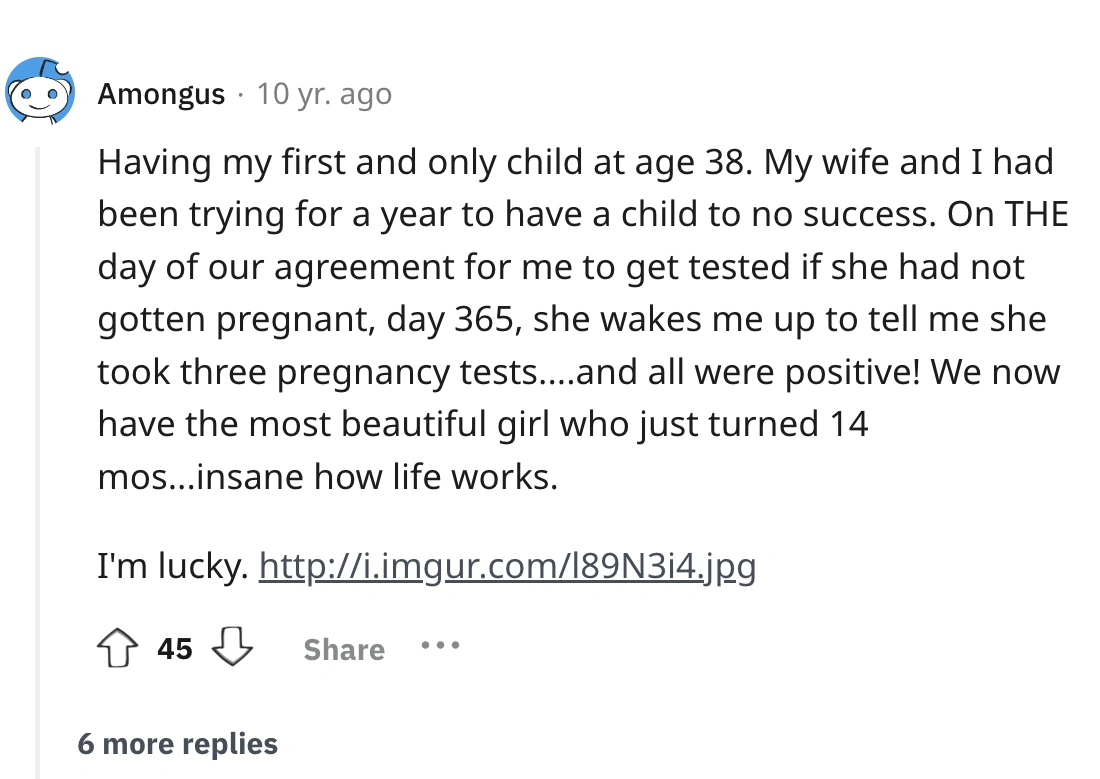This screenshot has width=1100, height=779.
Task: Click the dot separator after Amongus
Action: tap(241, 94)
